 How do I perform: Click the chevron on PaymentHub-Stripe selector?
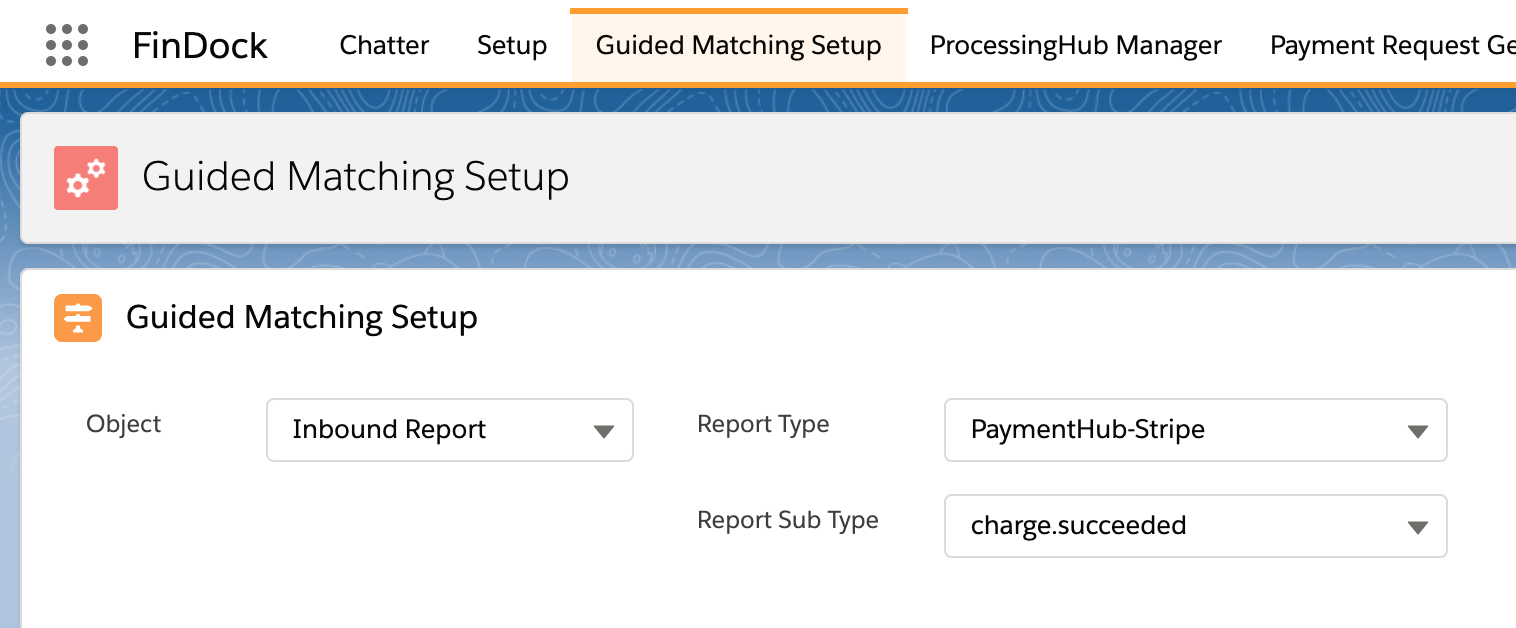[x=1417, y=430]
